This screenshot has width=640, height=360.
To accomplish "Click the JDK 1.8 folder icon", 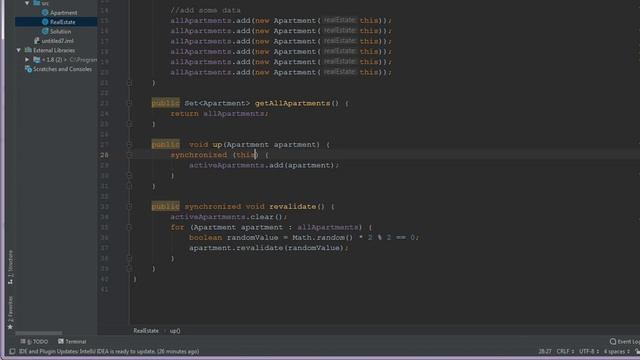I will click(37, 60).
